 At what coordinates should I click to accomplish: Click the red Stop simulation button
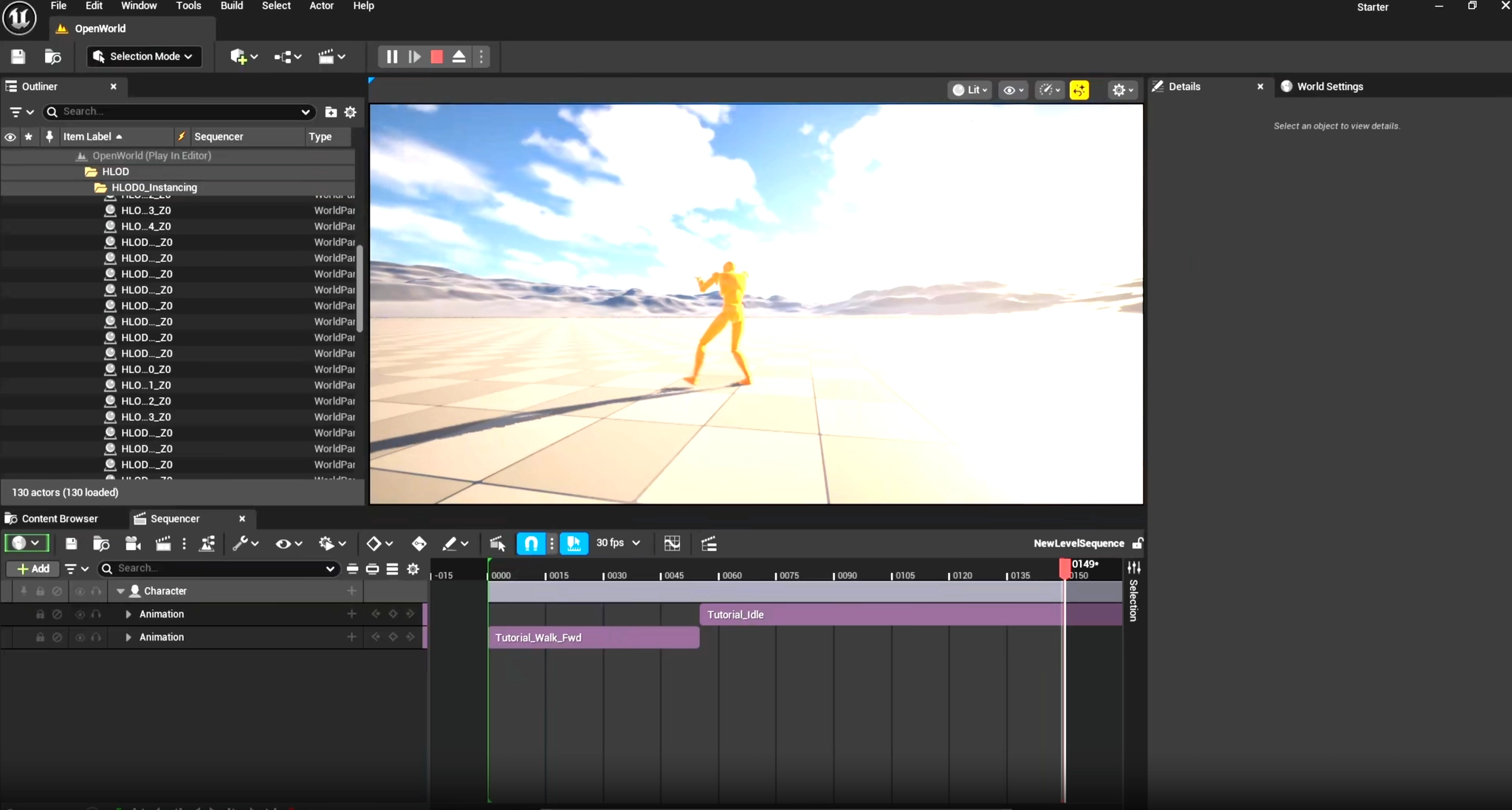point(437,57)
